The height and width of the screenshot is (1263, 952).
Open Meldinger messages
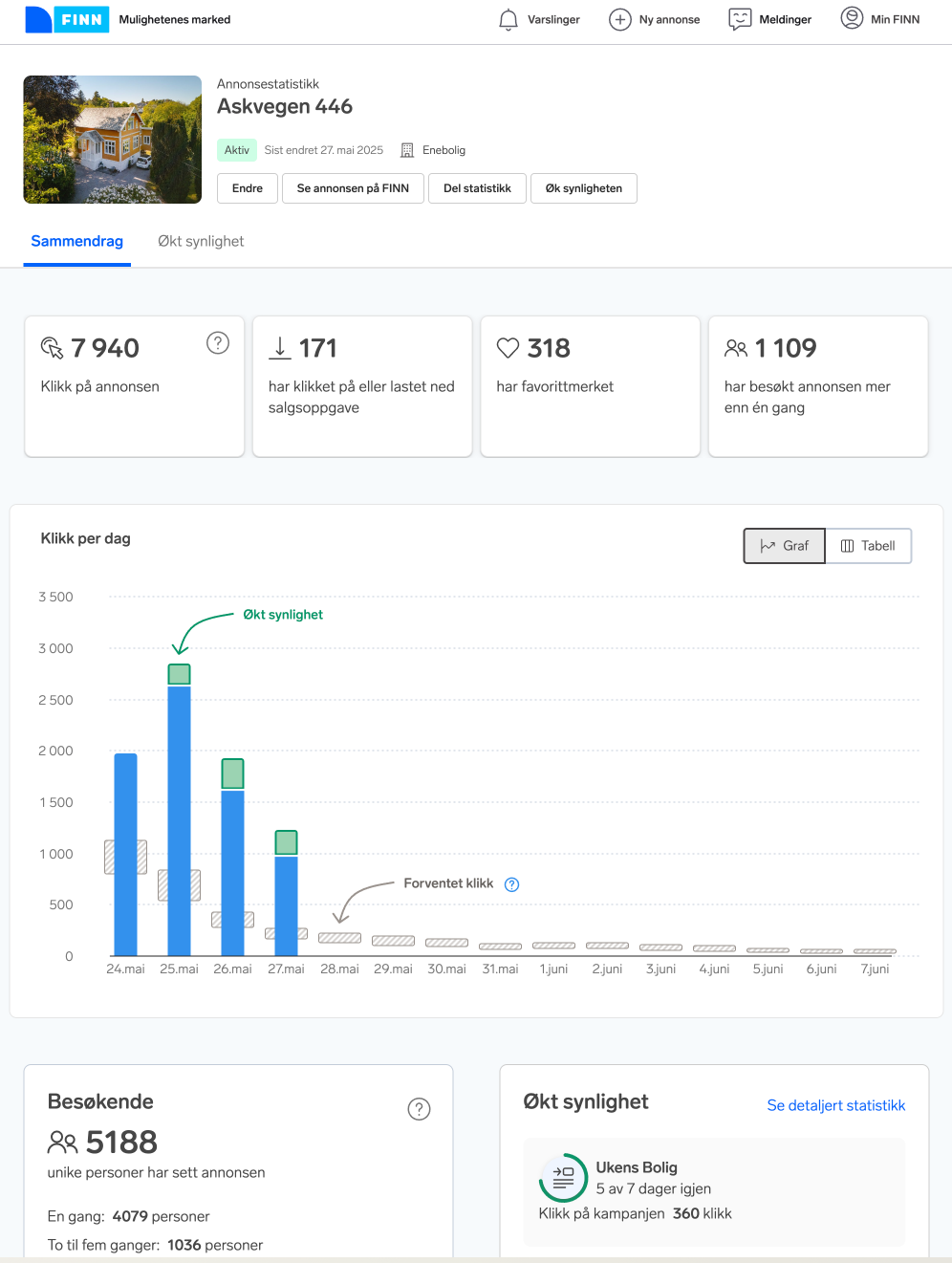coord(770,19)
